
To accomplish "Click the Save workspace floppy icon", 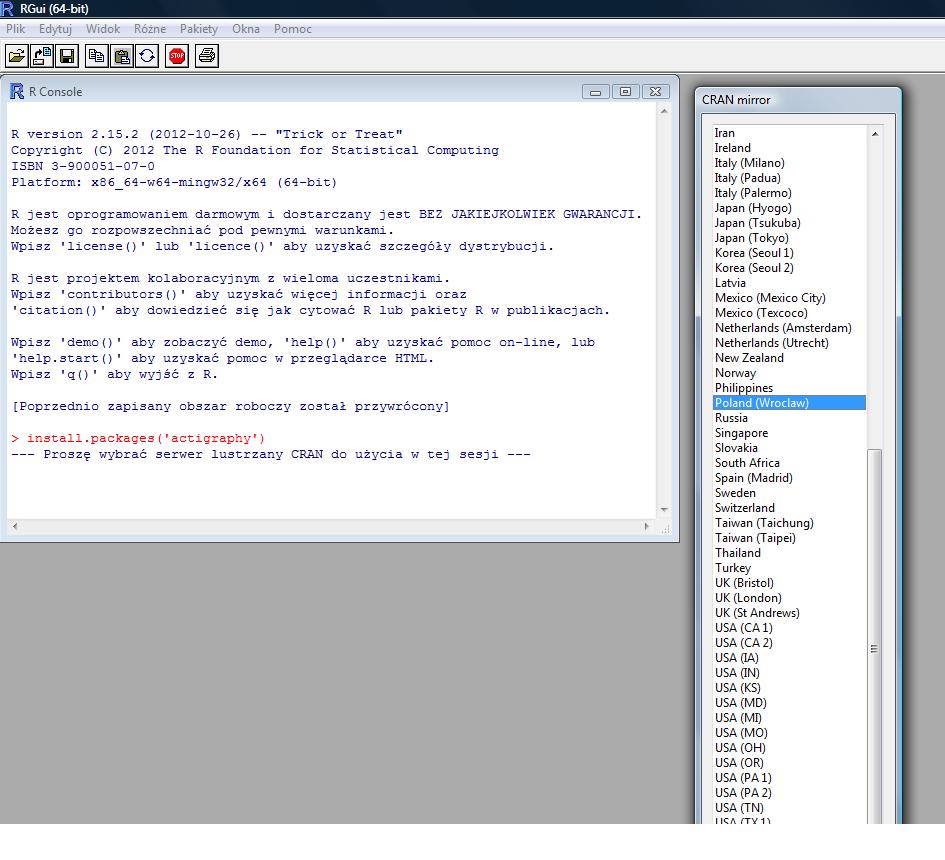I will click(x=67, y=56).
